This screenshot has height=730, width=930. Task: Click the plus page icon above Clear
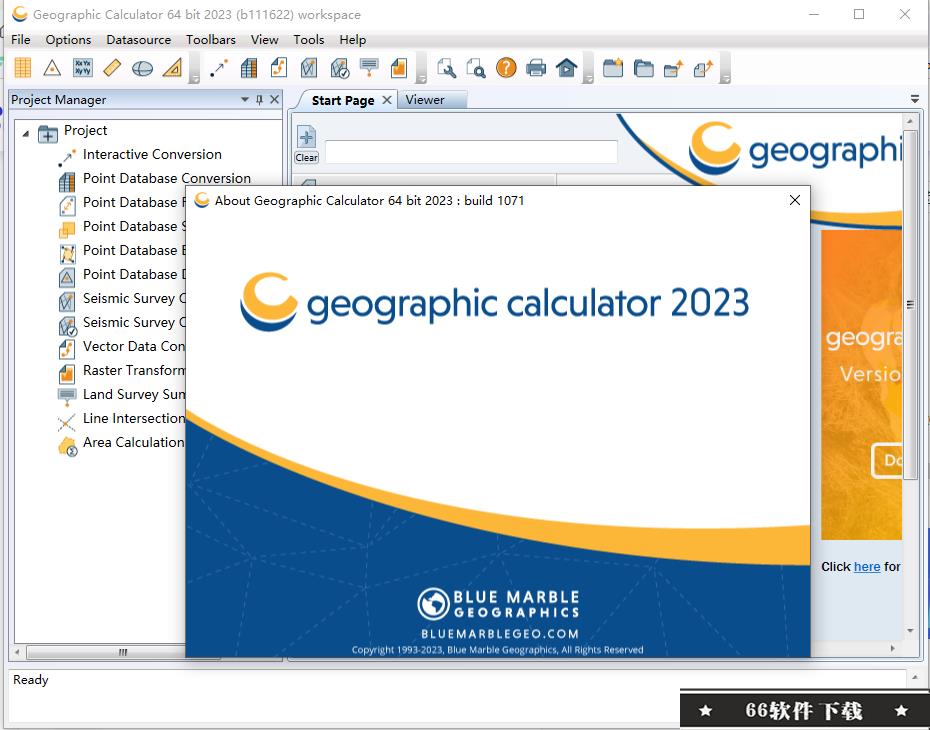pos(306,138)
